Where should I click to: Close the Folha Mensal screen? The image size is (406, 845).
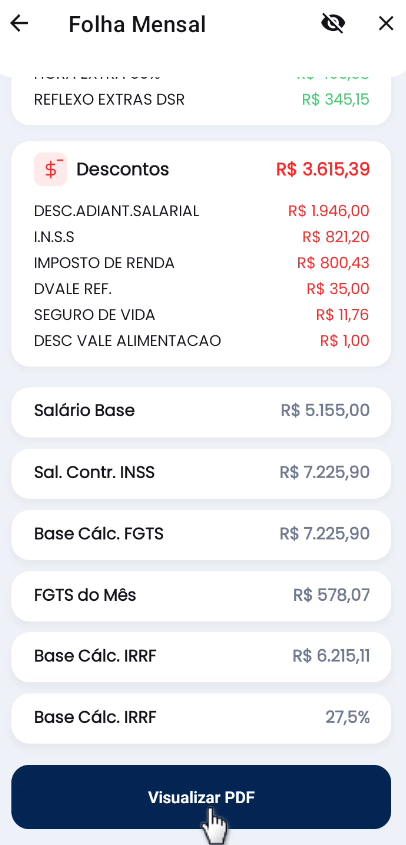[386, 24]
